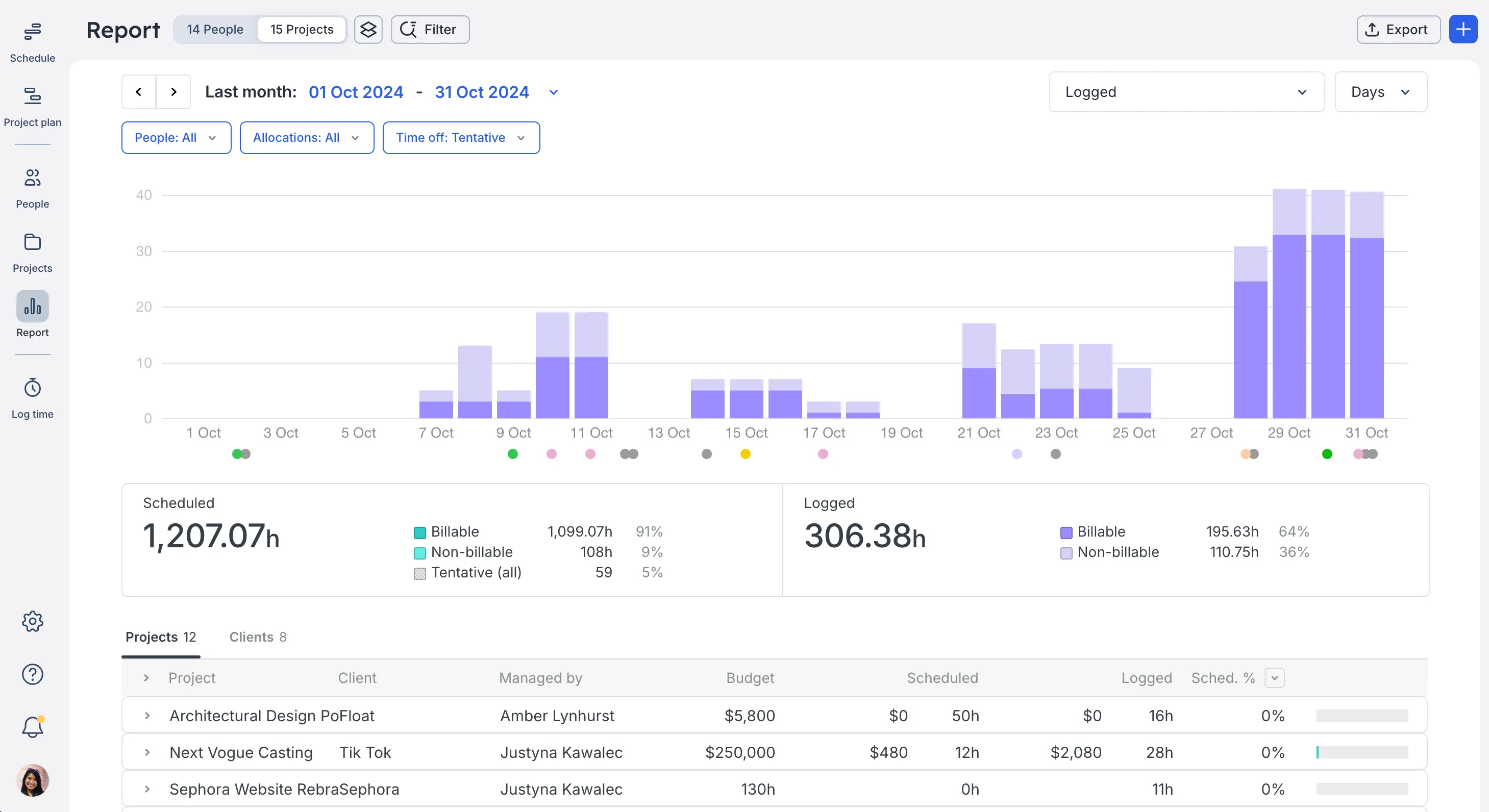Open Log time timer icon
The width and height of the screenshot is (1489, 812).
click(x=32, y=387)
